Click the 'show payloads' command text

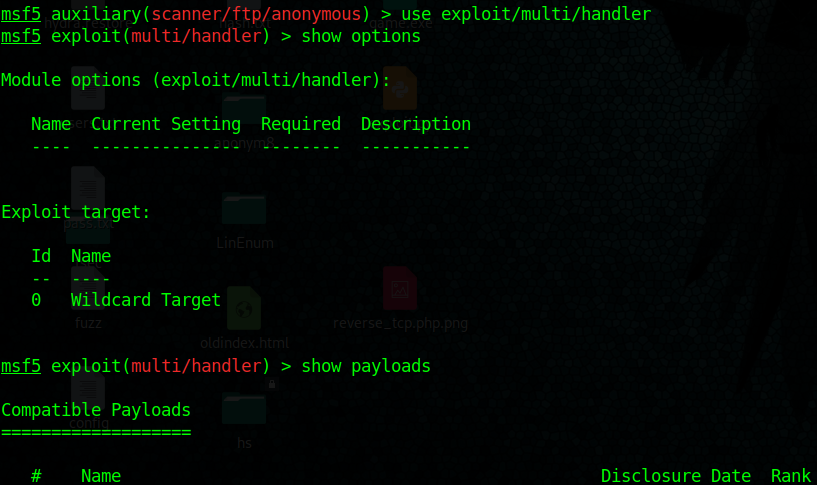(366, 366)
